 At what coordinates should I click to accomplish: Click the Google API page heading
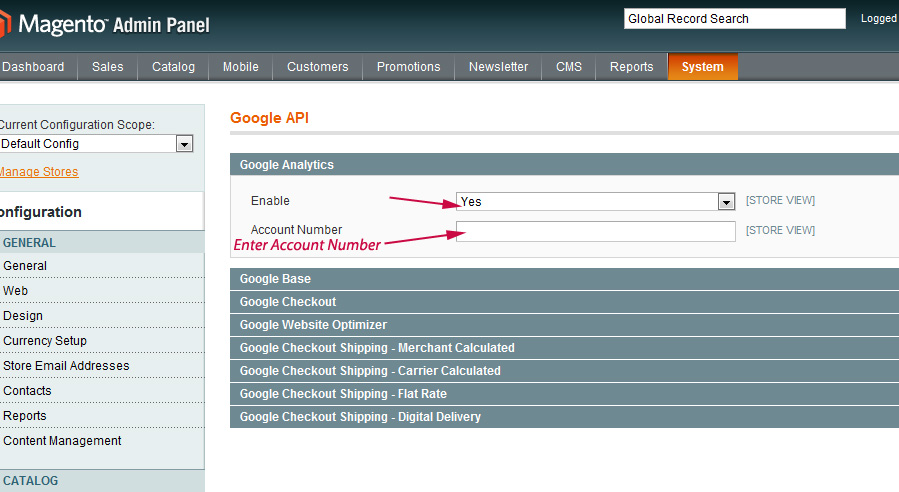(x=269, y=118)
